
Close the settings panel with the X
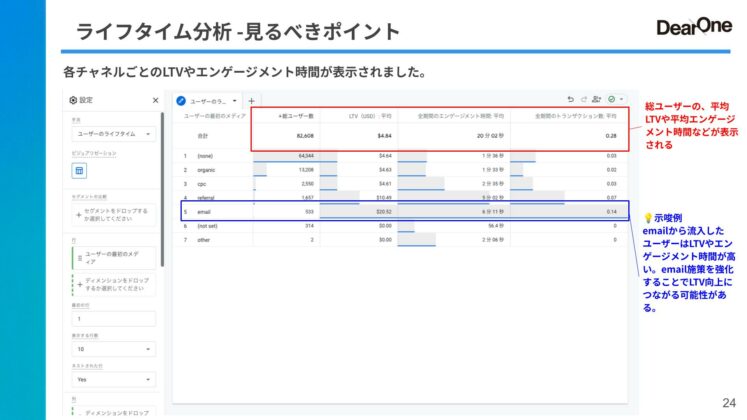pyautogui.click(x=155, y=100)
